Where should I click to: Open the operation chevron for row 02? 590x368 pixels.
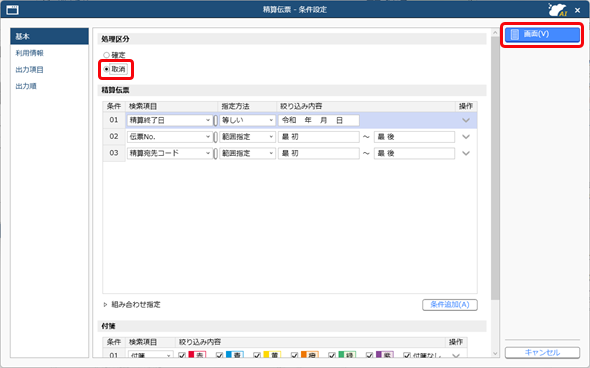click(466, 137)
